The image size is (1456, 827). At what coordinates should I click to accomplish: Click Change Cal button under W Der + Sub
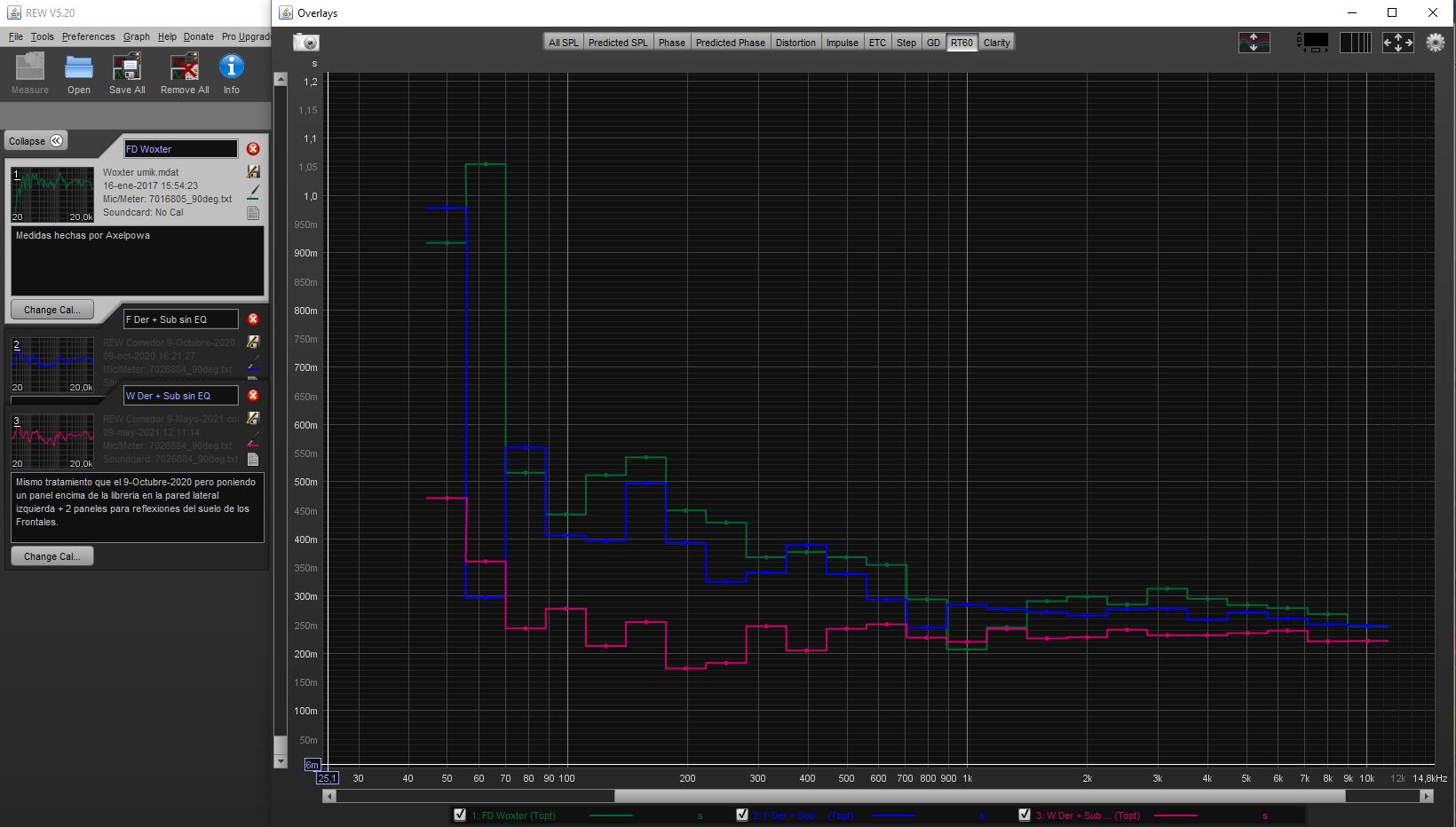(51, 556)
